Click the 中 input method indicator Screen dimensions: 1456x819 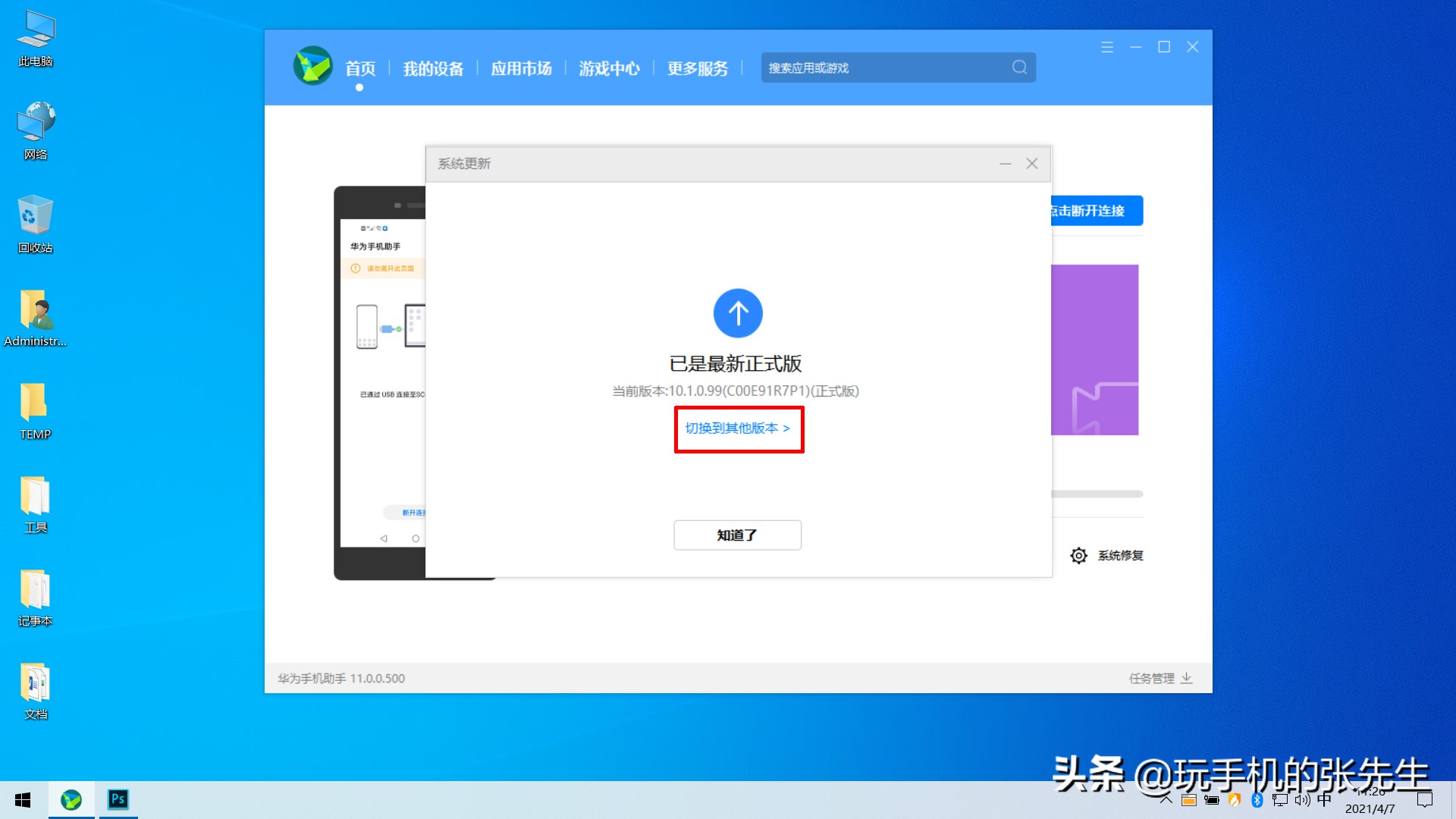point(1324,799)
